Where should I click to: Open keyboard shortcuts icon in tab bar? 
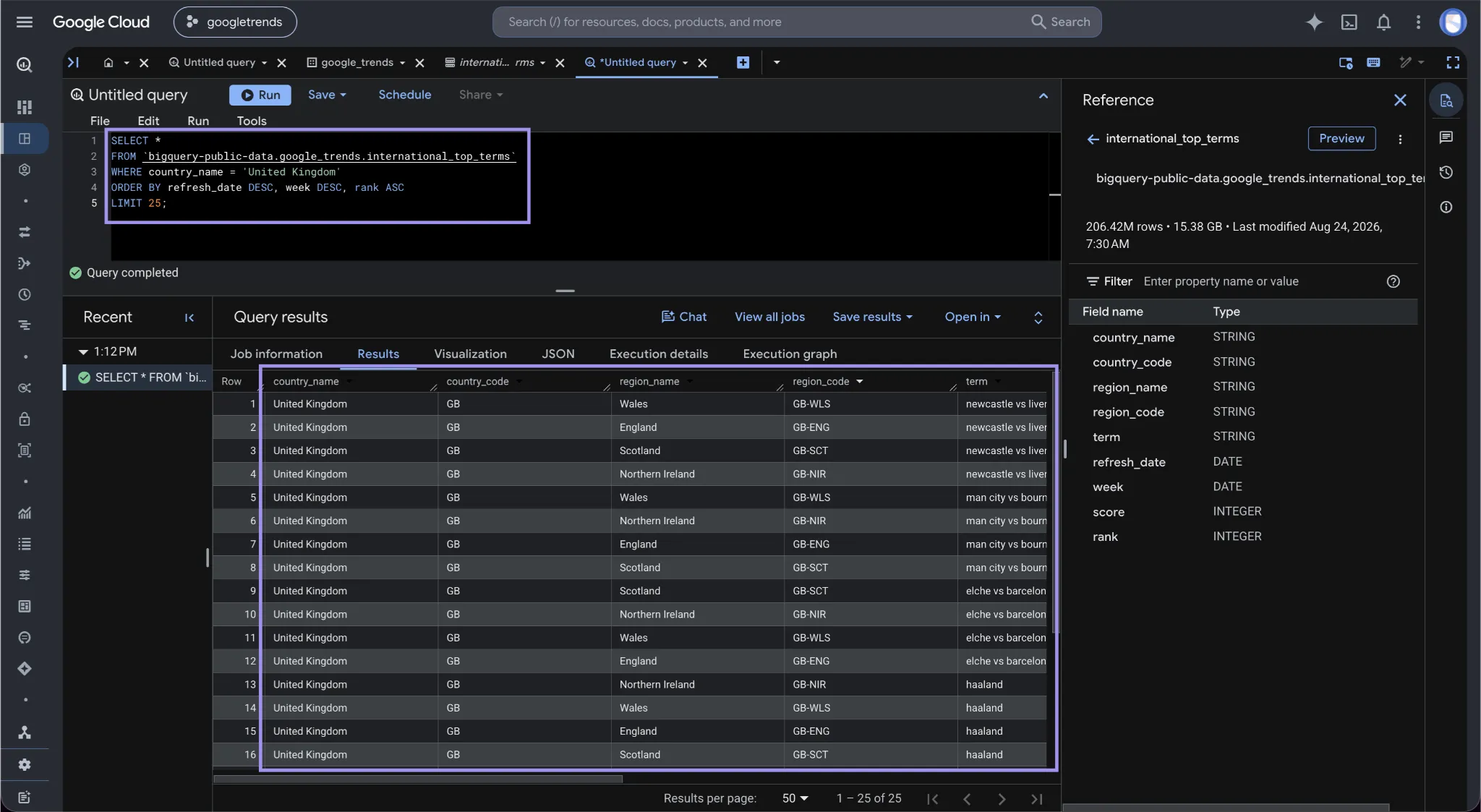click(x=1373, y=62)
